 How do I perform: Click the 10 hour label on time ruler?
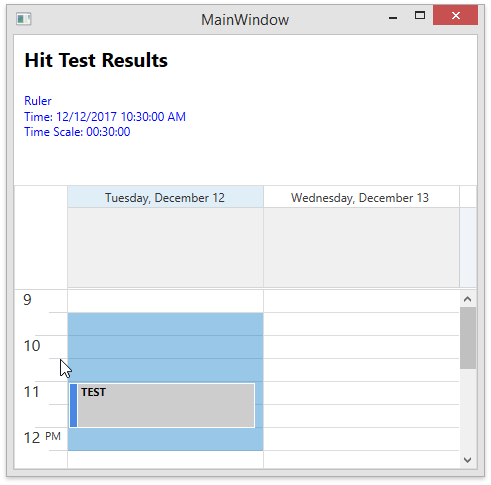(x=32, y=346)
